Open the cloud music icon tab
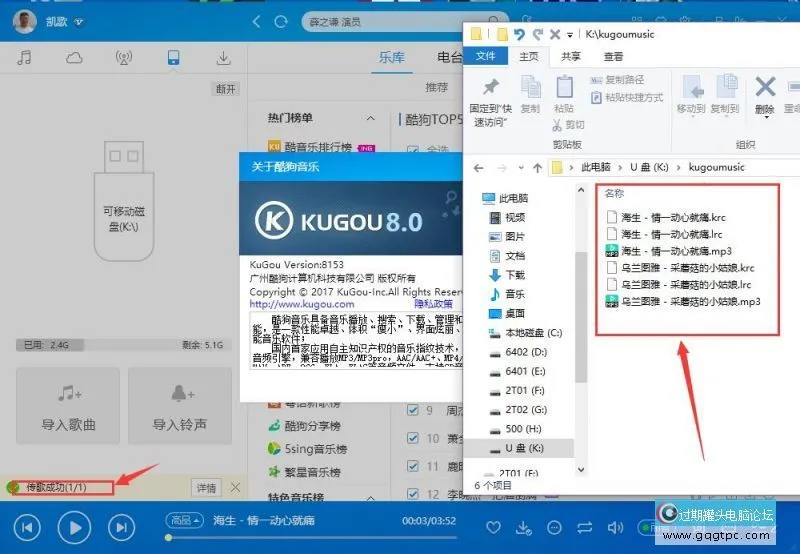The width and height of the screenshot is (800, 554). pos(74,57)
